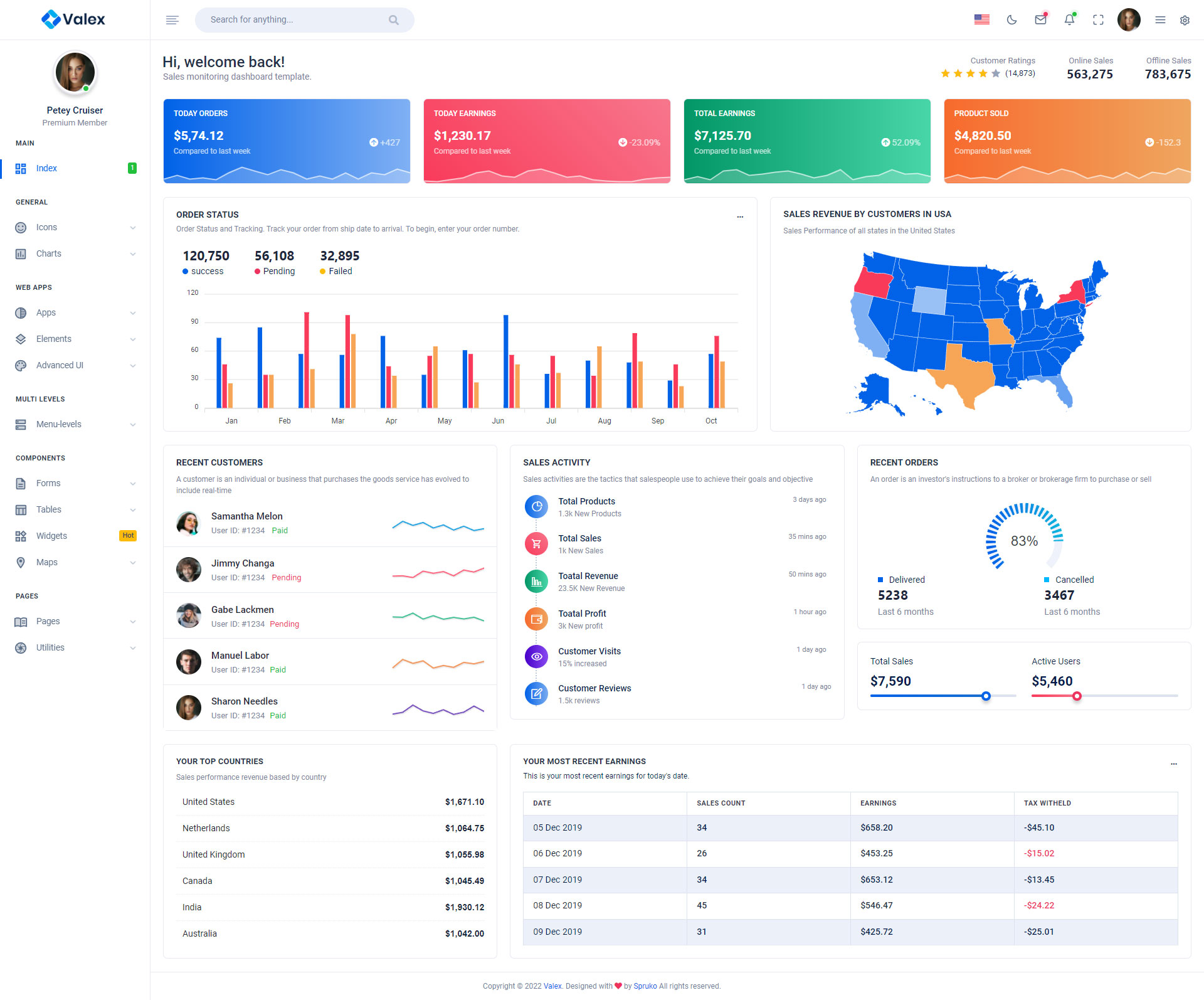Click the Spruko footer link

[x=645, y=986]
